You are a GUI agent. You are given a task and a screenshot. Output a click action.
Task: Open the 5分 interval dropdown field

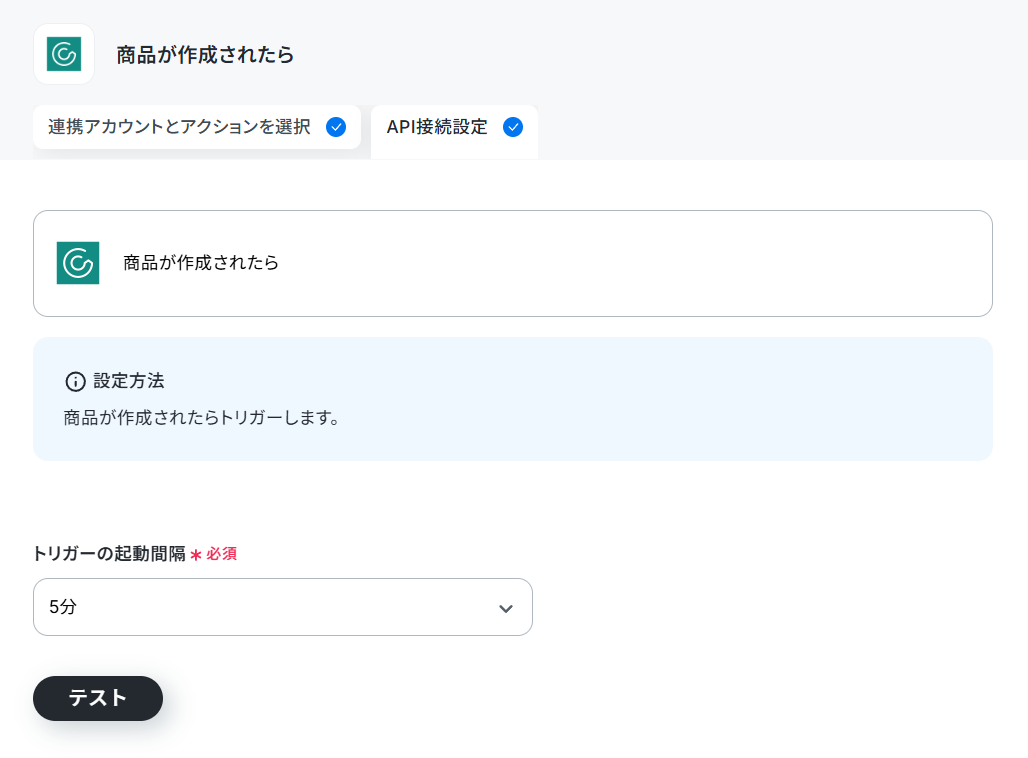[283, 607]
